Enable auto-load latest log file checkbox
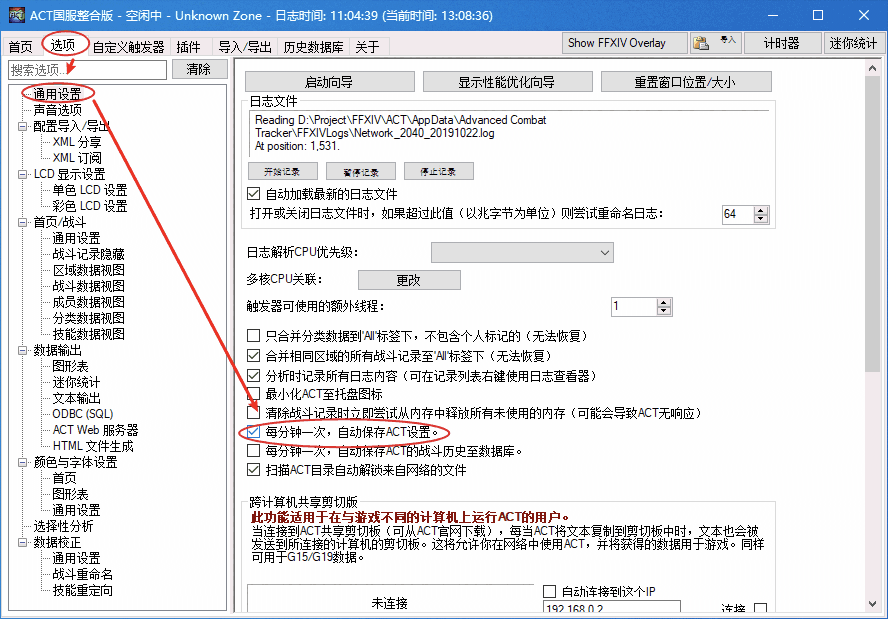 [254, 194]
